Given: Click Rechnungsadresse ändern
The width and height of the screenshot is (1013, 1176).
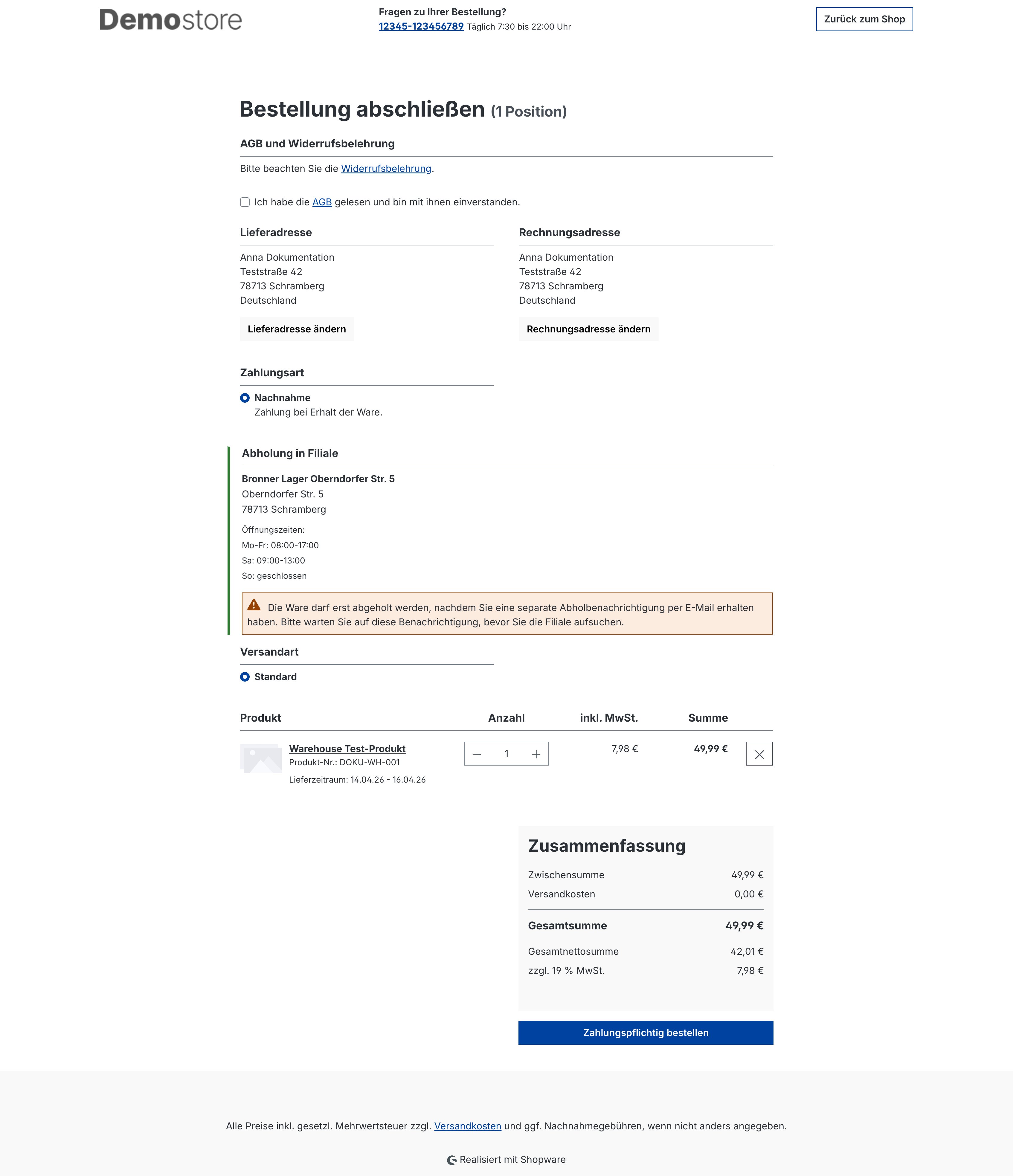Looking at the screenshot, I should (x=588, y=329).
